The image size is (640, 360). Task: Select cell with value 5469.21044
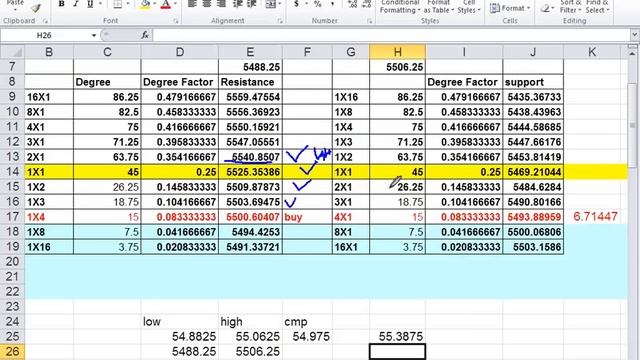(533, 172)
